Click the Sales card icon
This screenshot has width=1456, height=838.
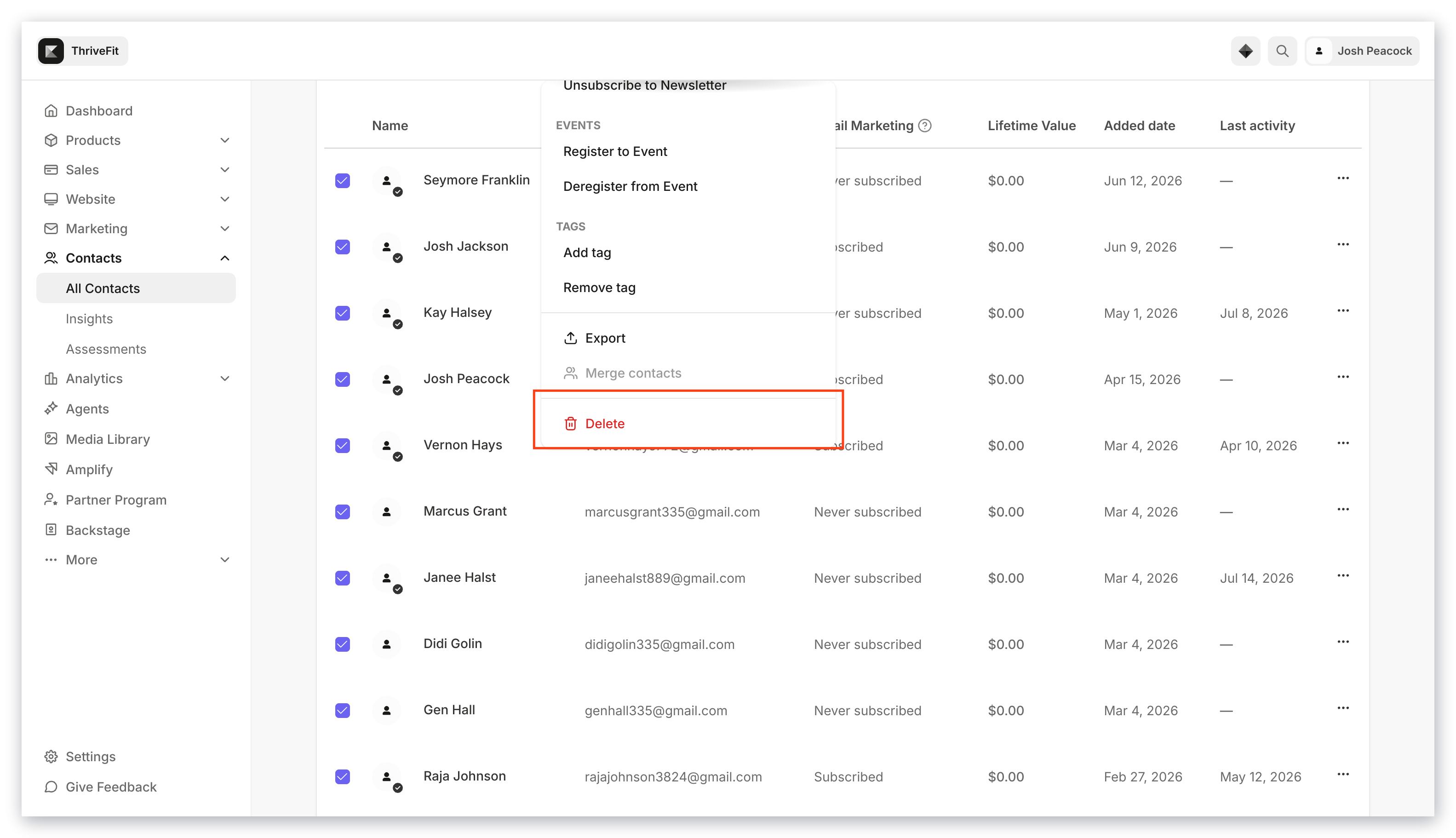(51, 169)
